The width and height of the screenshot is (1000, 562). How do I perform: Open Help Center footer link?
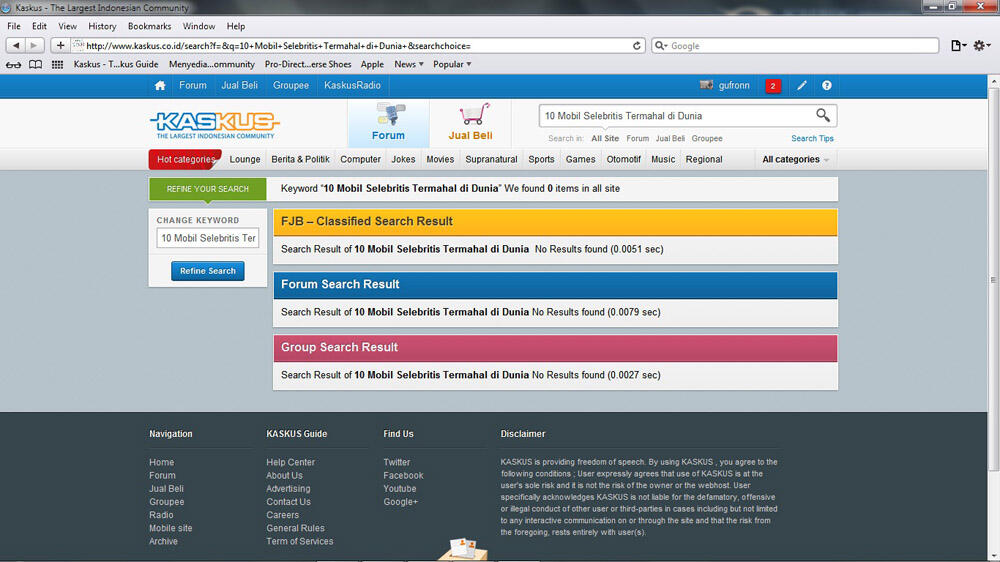(x=290, y=462)
